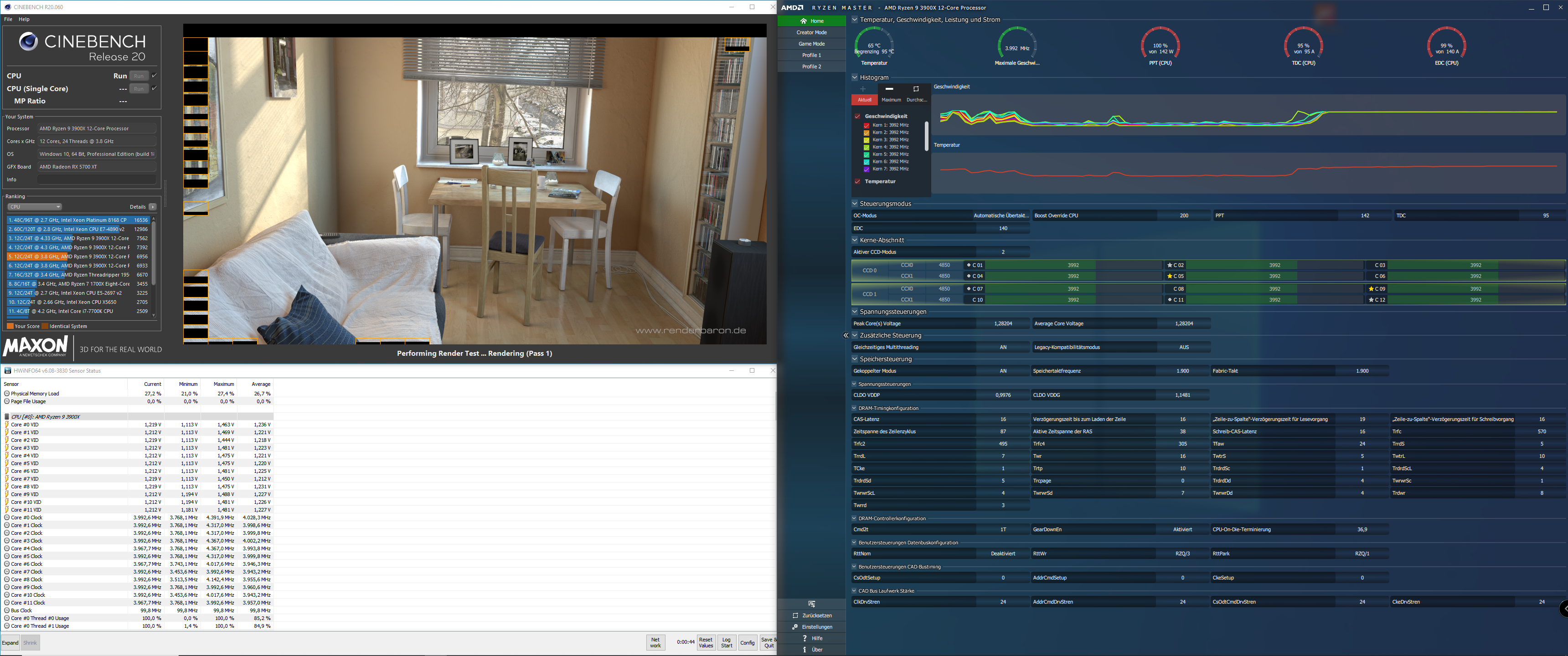
Task: Open the CPU ranking dropdown
Action: (34, 207)
